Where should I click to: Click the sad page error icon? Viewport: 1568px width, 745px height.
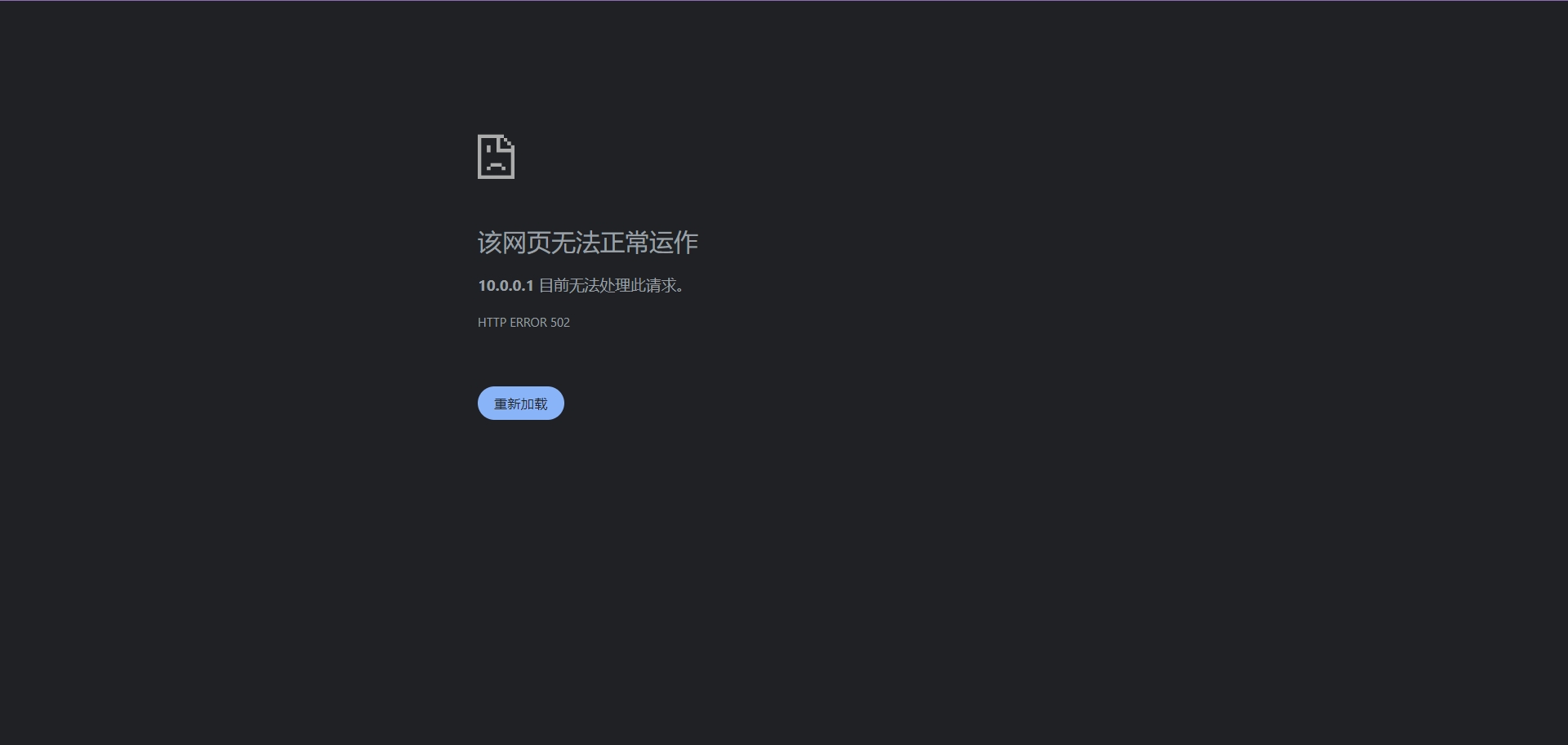pyautogui.click(x=497, y=157)
